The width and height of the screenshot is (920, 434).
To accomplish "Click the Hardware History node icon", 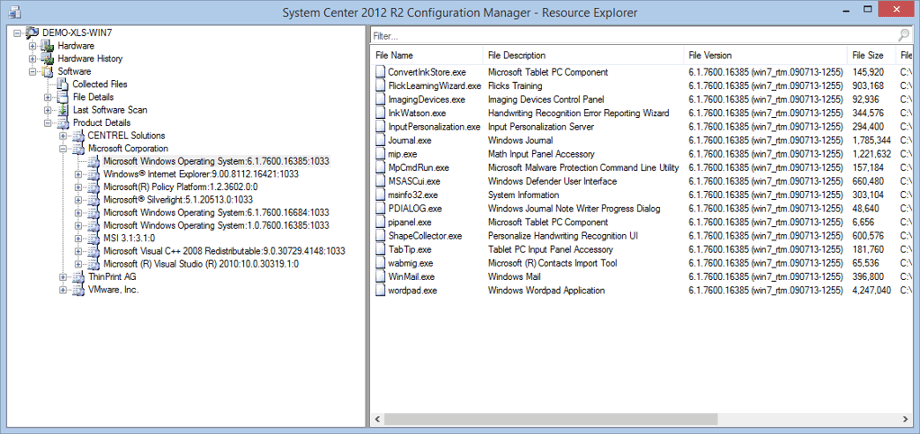I will 48,59.
